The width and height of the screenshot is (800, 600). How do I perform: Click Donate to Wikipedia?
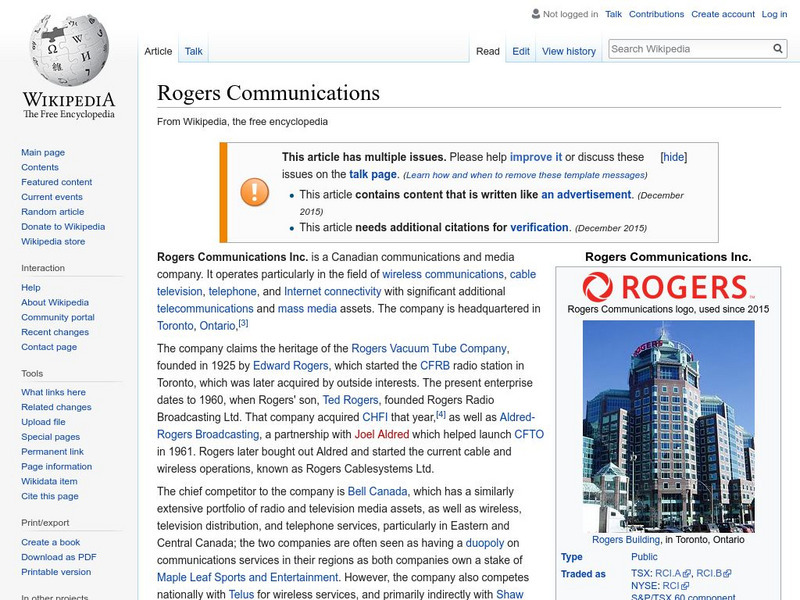pos(63,227)
